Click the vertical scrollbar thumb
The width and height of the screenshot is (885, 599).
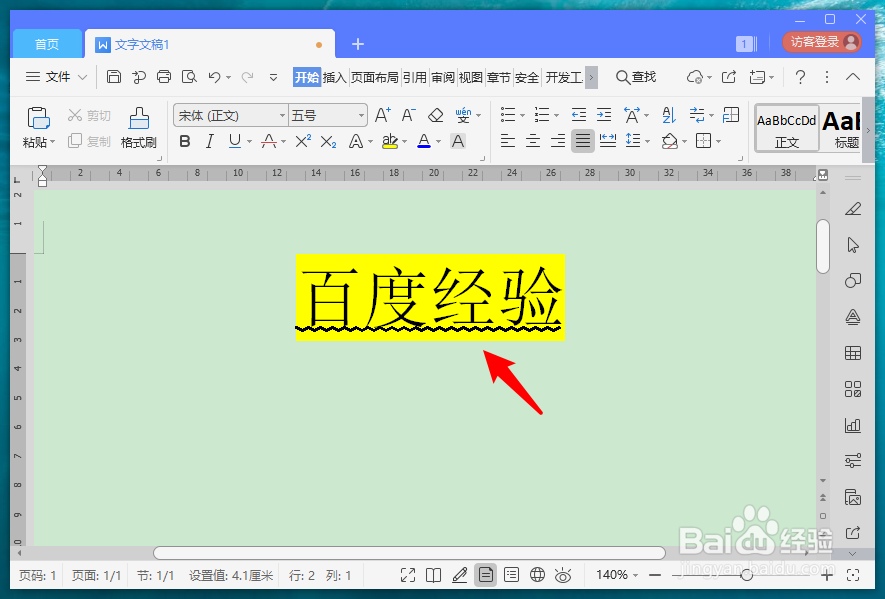pyautogui.click(x=823, y=246)
